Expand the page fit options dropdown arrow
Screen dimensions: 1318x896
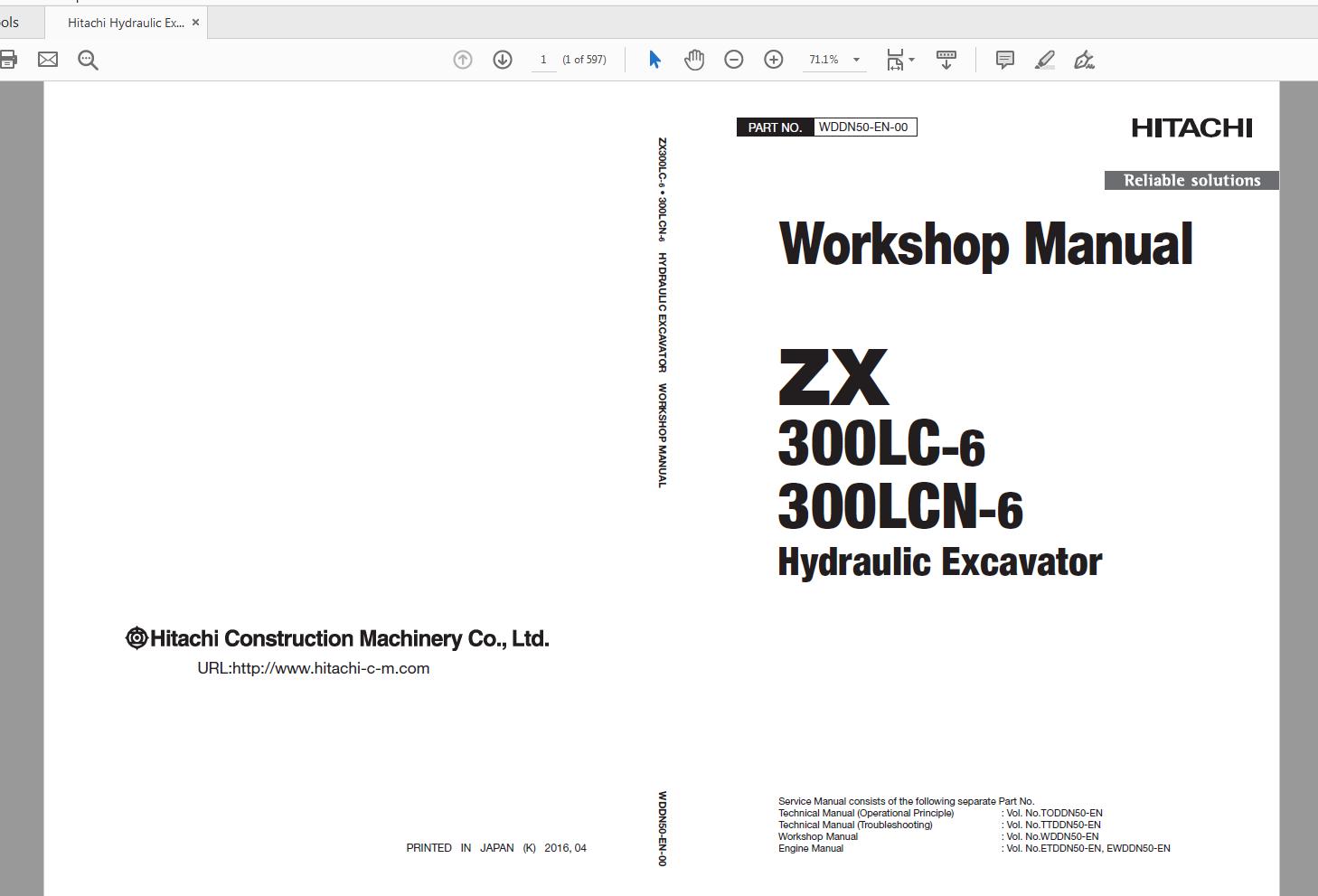[x=910, y=59]
